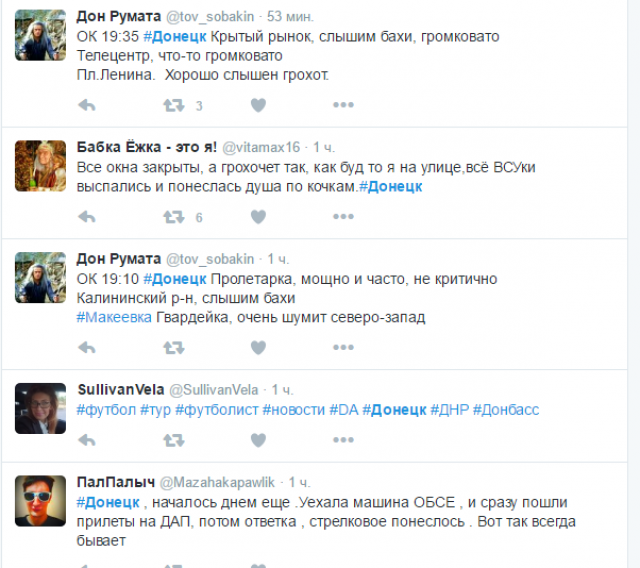640x568 pixels.
Task: Like the 19:10 Пролетарка tweet
Action: 258,348
